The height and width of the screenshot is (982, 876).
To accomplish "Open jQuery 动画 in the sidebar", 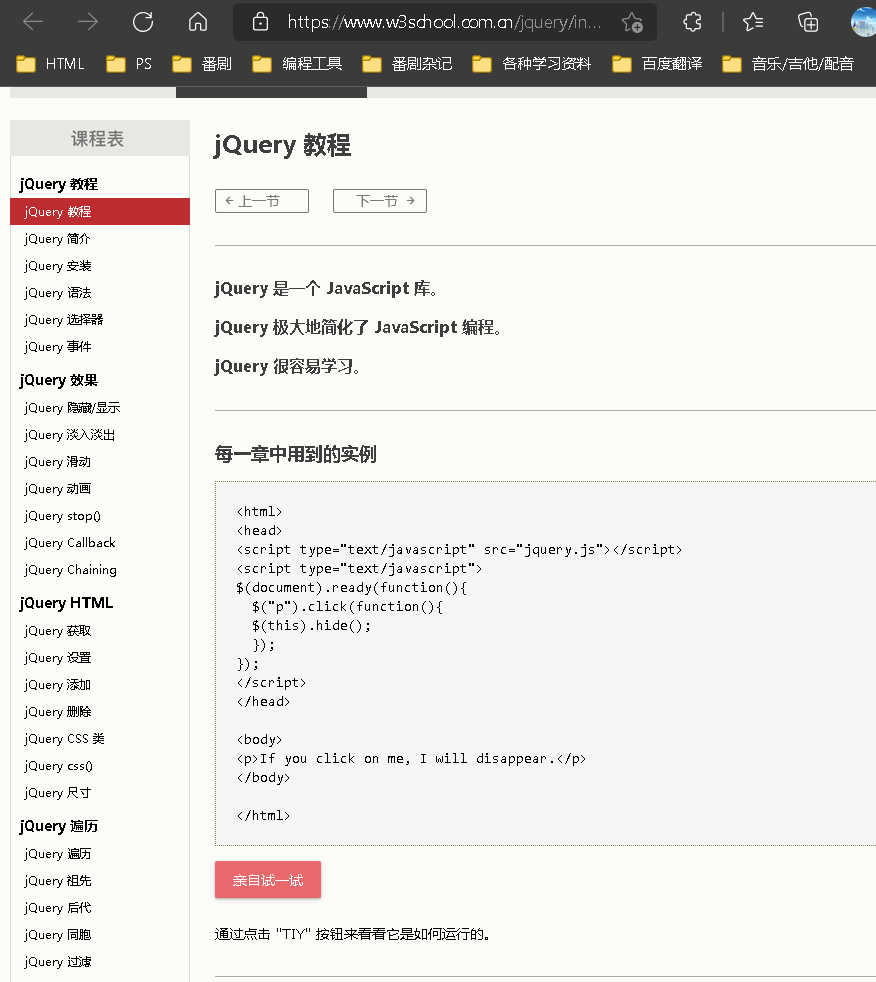I will coord(58,488).
